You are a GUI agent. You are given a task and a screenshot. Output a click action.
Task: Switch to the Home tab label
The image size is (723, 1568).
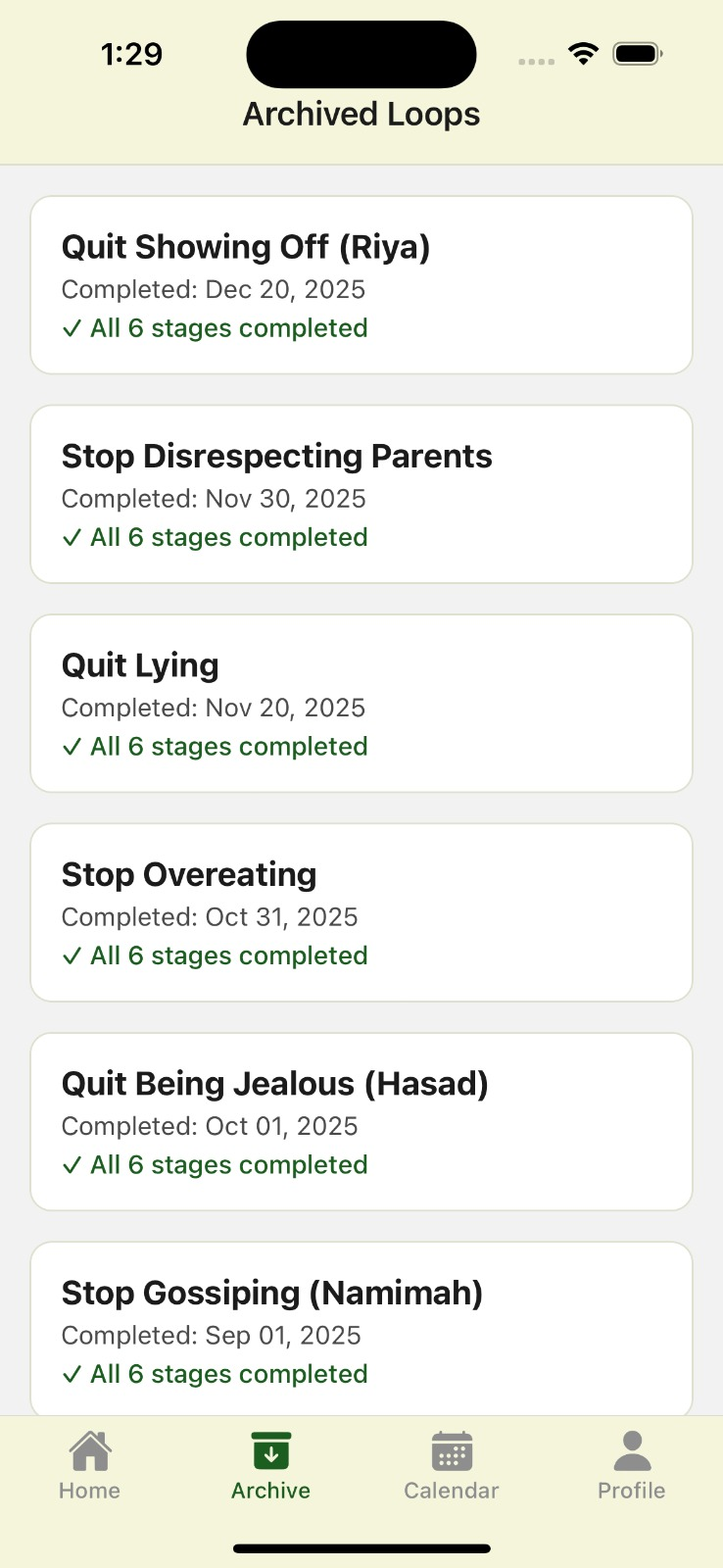point(90,1491)
